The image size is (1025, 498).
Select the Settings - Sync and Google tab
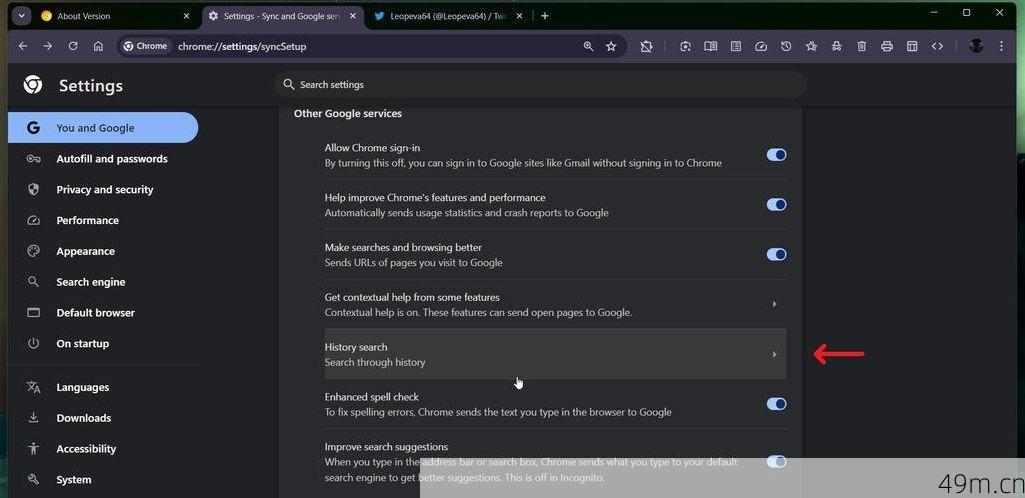click(x=281, y=16)
